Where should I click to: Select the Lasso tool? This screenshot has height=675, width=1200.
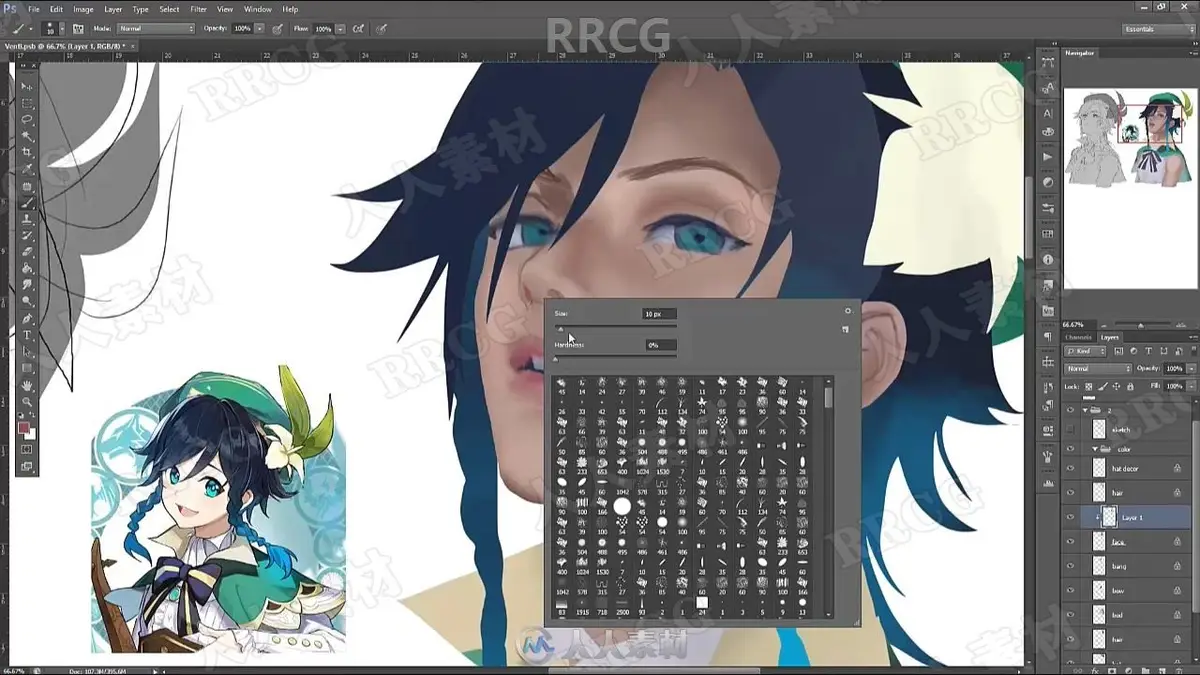click(27, 119)
